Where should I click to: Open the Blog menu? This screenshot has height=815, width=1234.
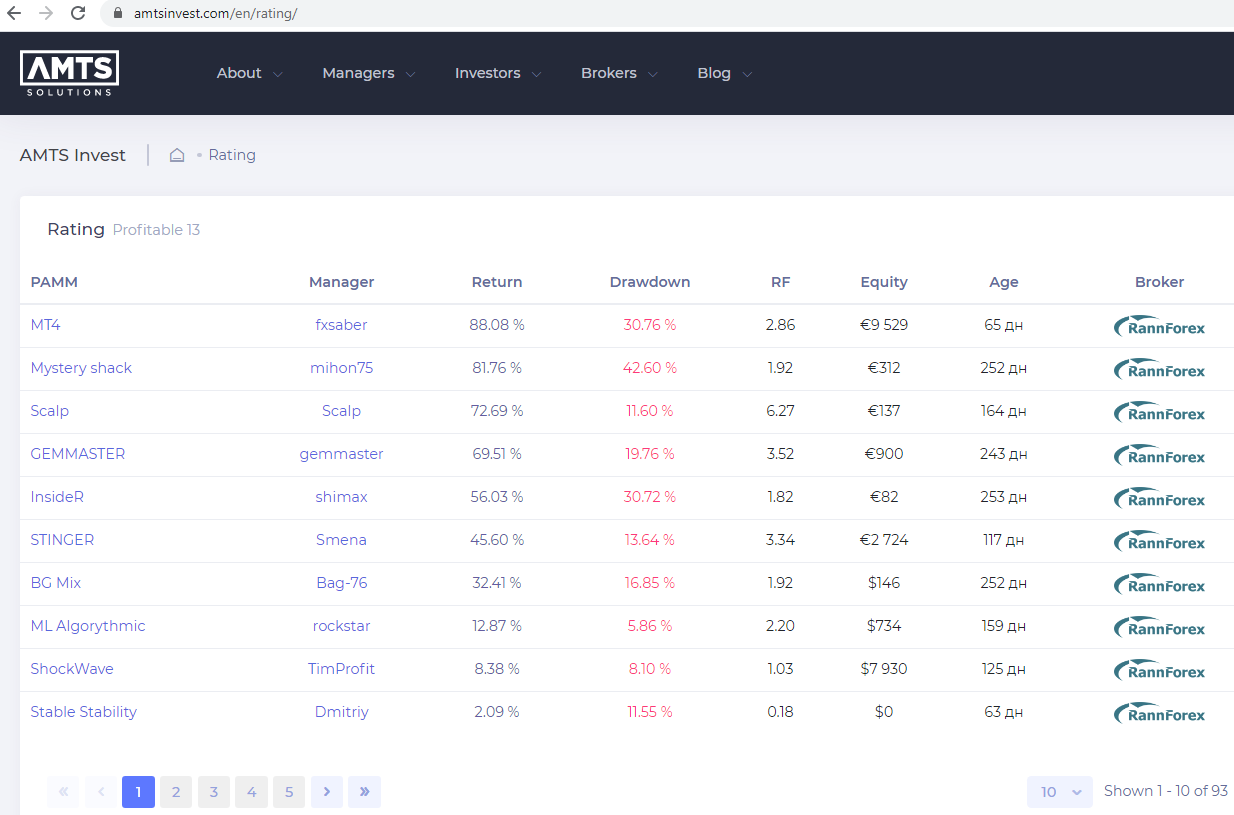(724, 73)
